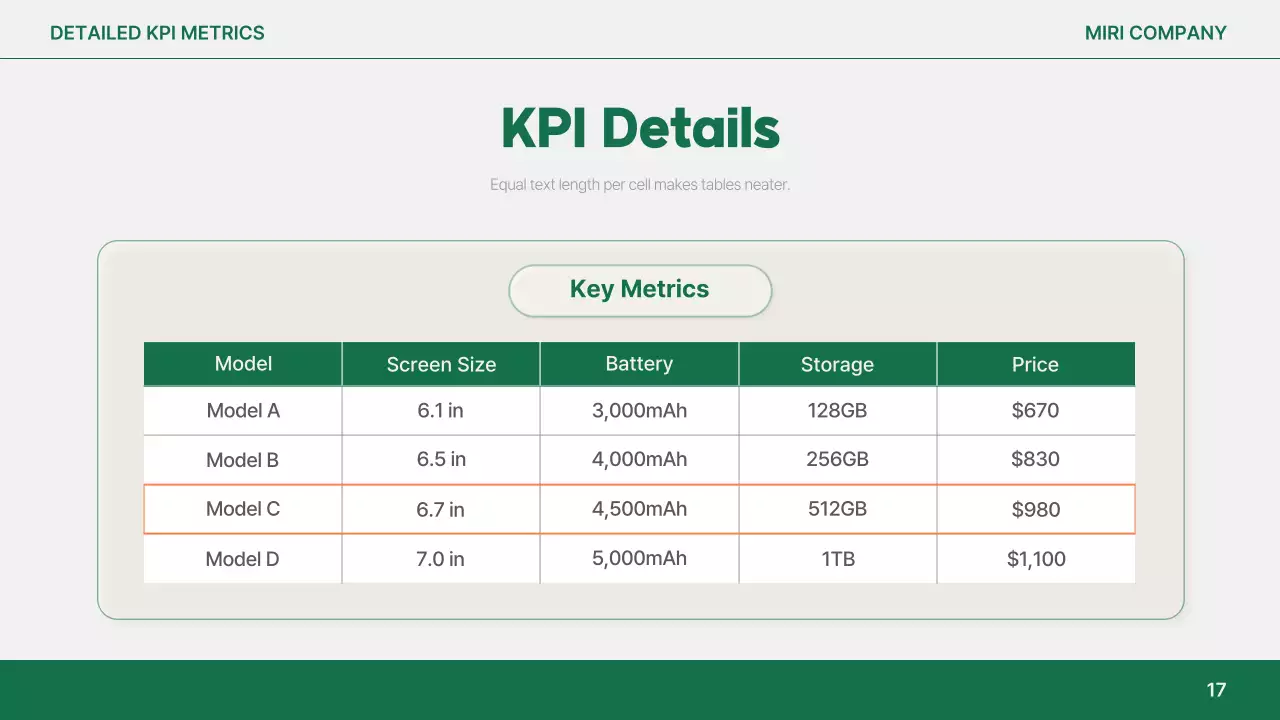The height and width of the screenshot is (720, 1280).
Task: Click the Storage column header
Action: click(x=837, y=365)
